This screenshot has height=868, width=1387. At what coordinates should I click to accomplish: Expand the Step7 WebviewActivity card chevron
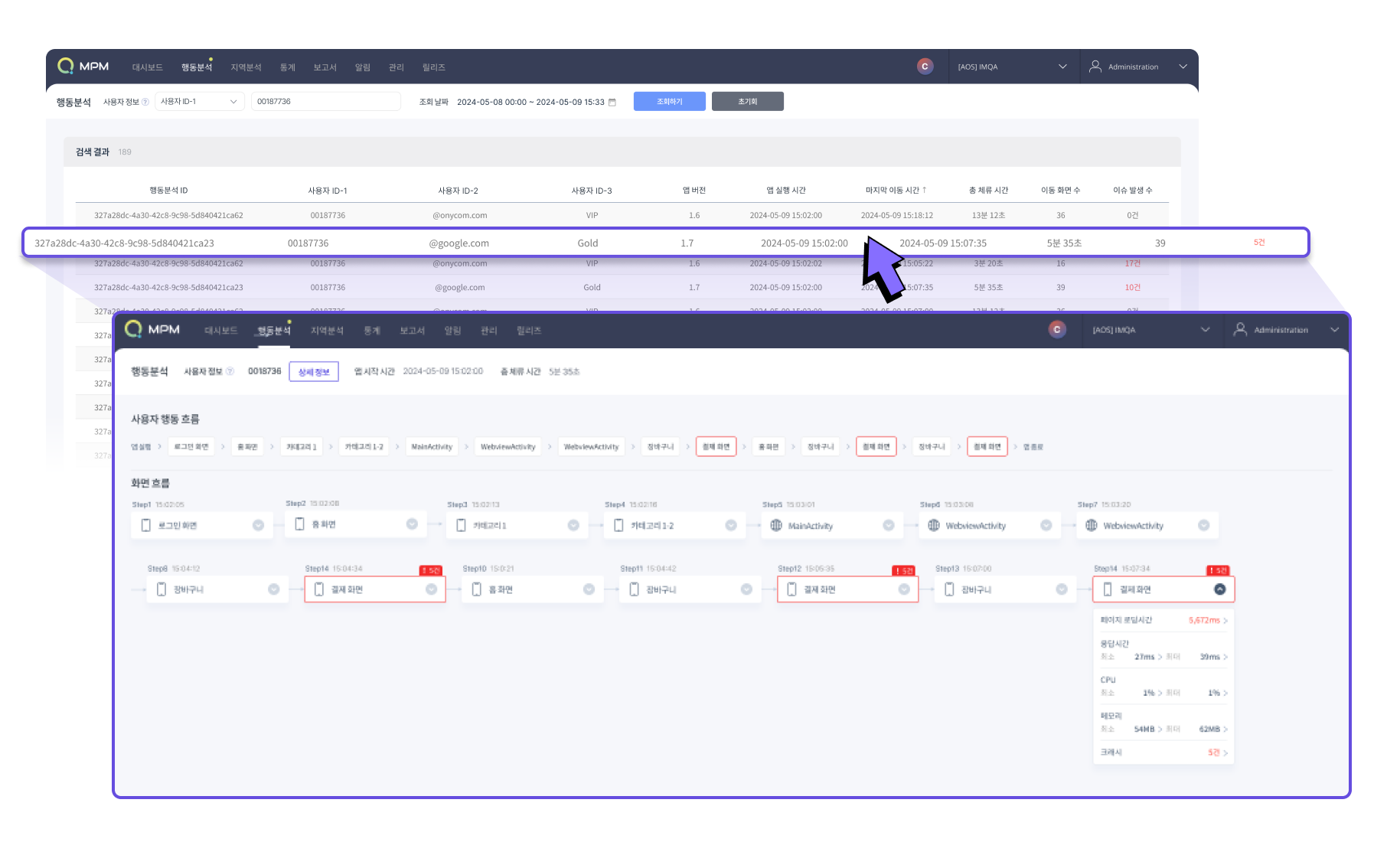(1204, 525)
